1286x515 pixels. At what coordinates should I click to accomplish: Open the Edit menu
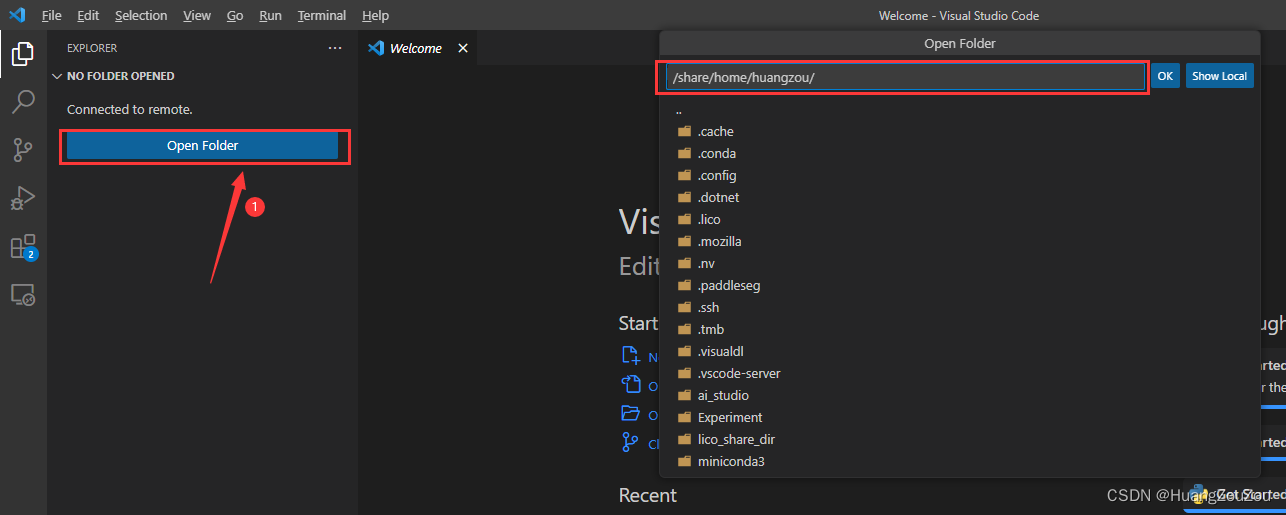(x=88, y=15)
